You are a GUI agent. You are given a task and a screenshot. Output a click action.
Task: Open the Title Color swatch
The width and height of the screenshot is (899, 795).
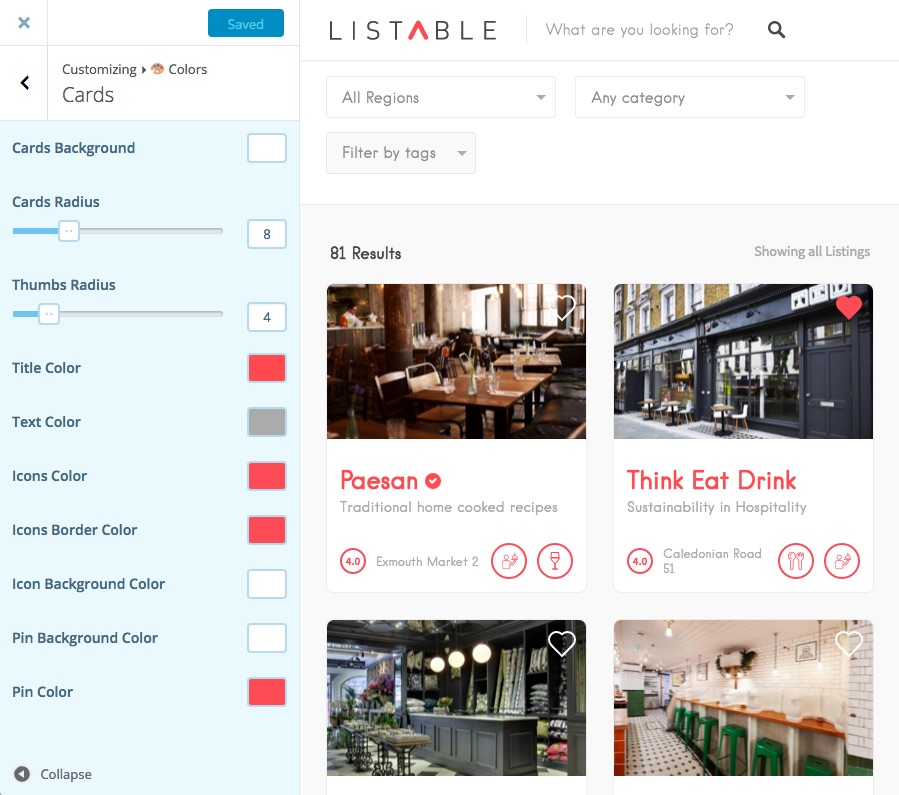pyautogui.click(x=267, y=368)
